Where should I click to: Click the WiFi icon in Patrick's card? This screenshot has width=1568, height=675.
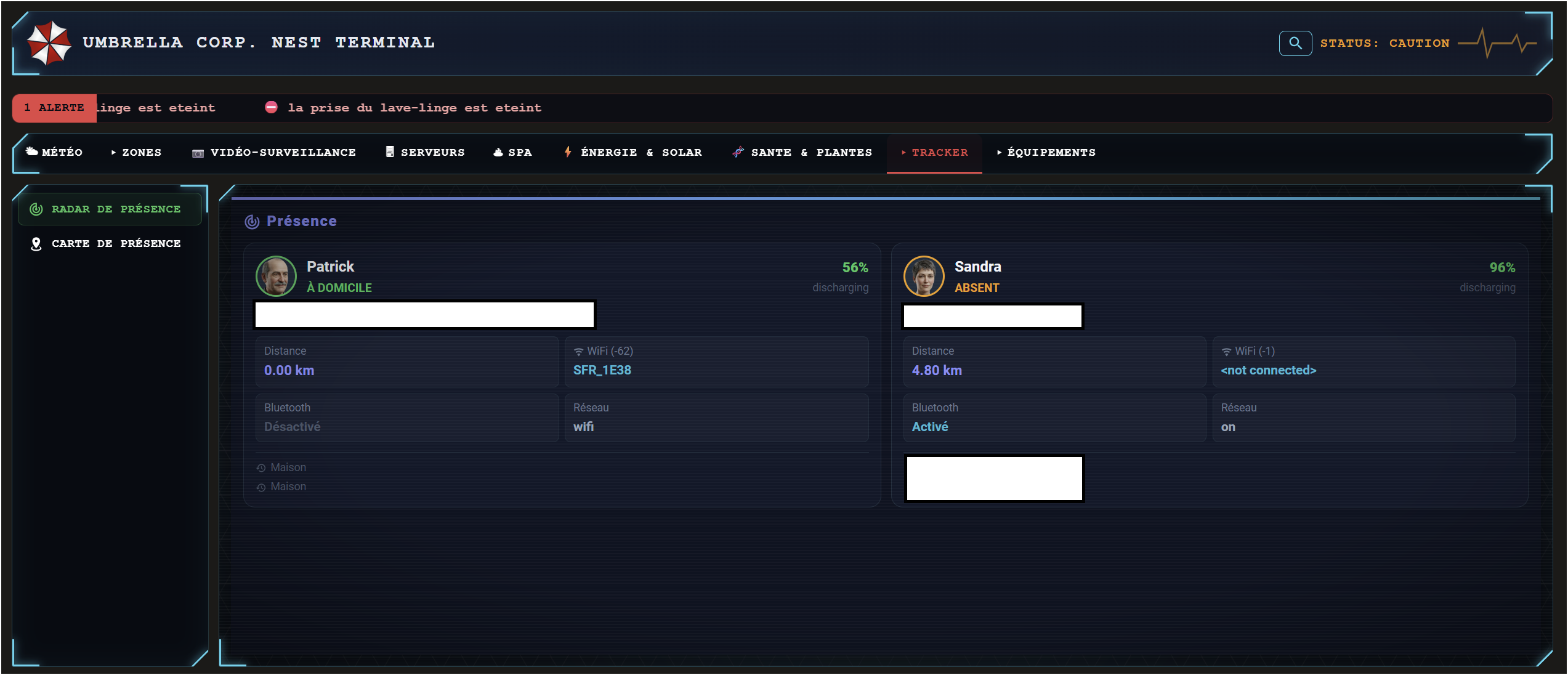578,352
